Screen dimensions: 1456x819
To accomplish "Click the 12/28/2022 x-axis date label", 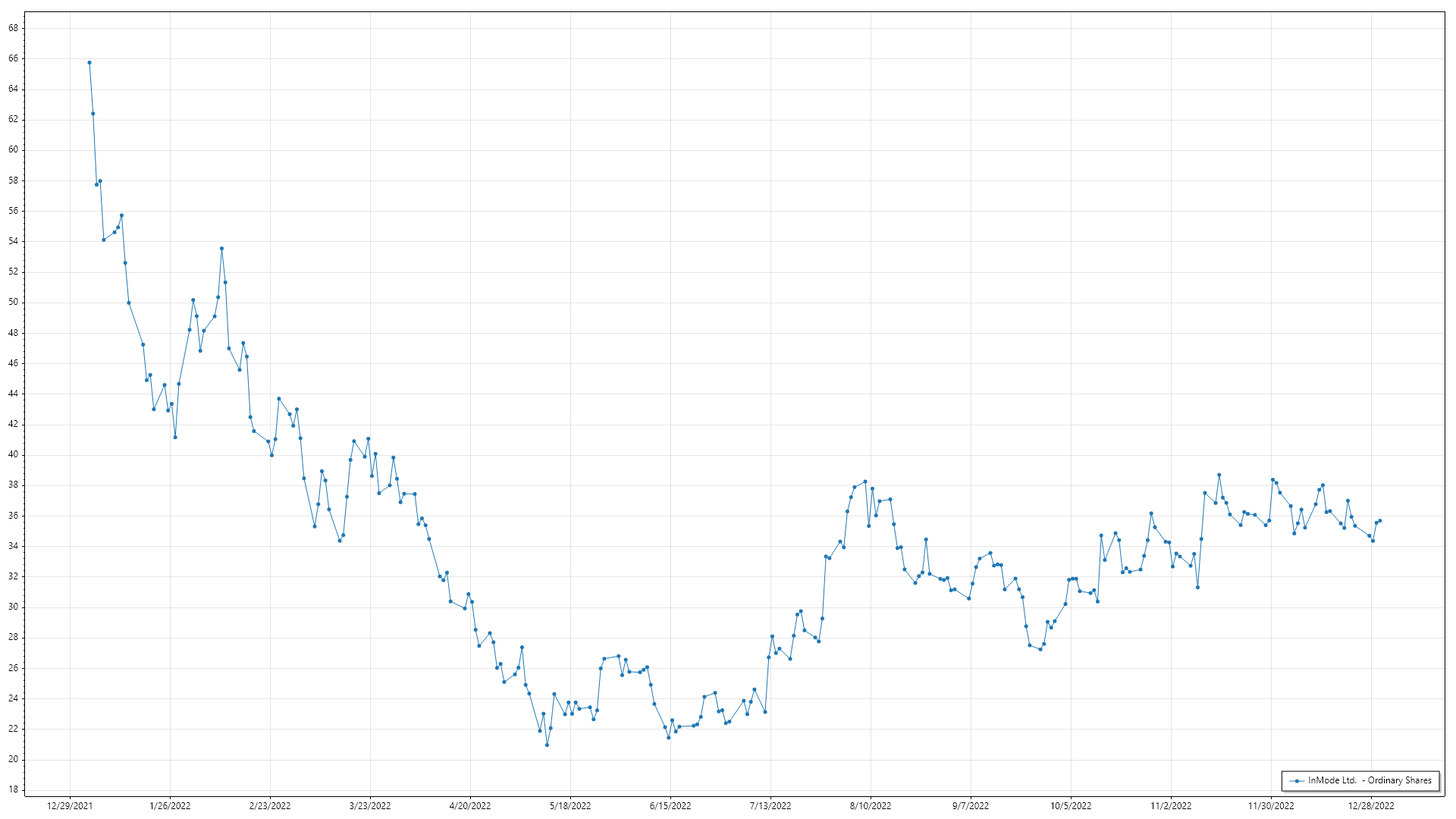I will point(1371,806).
